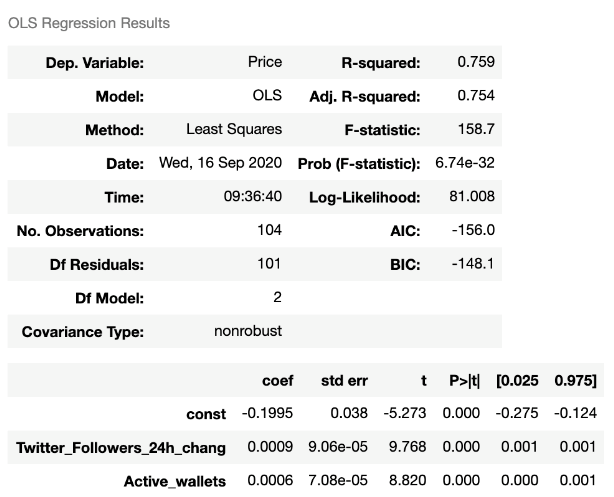Click the Method value Least Squares
Image resolution: width=614 pixels, height=497 pixels.
[x=234, y=129]
